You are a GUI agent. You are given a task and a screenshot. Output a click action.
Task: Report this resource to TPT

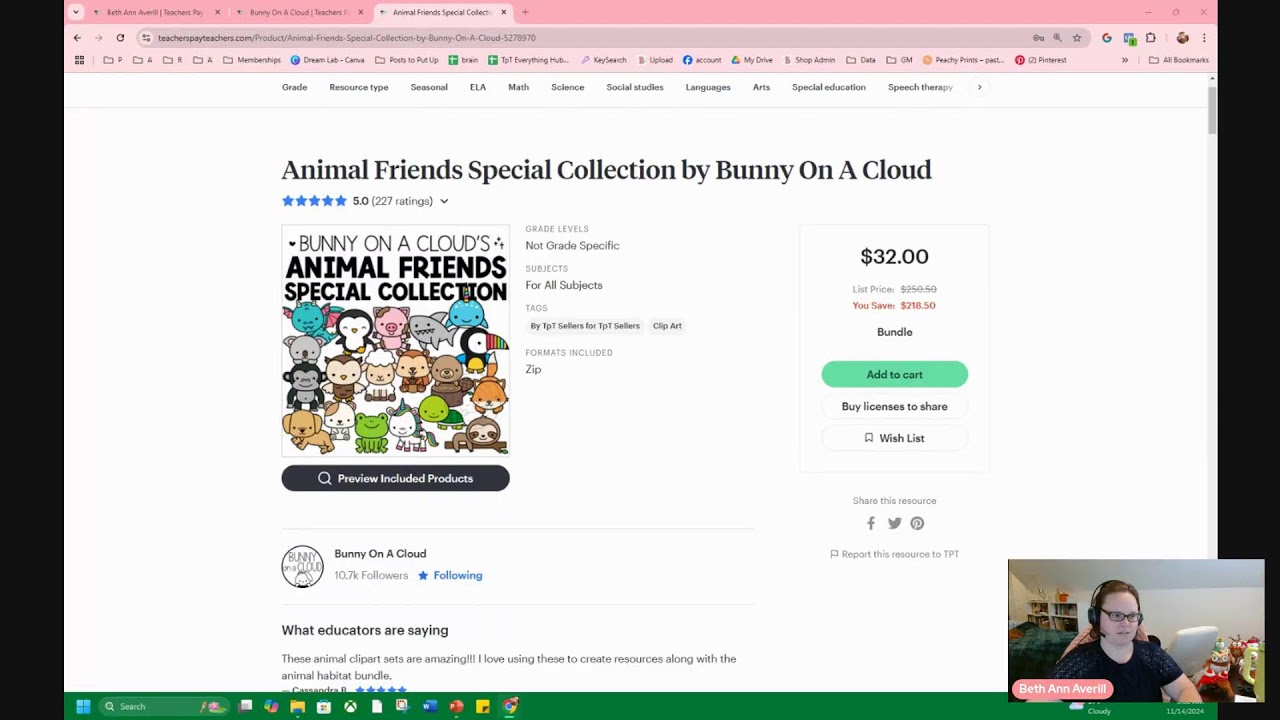pyautogui.click(x=894, y=554)
